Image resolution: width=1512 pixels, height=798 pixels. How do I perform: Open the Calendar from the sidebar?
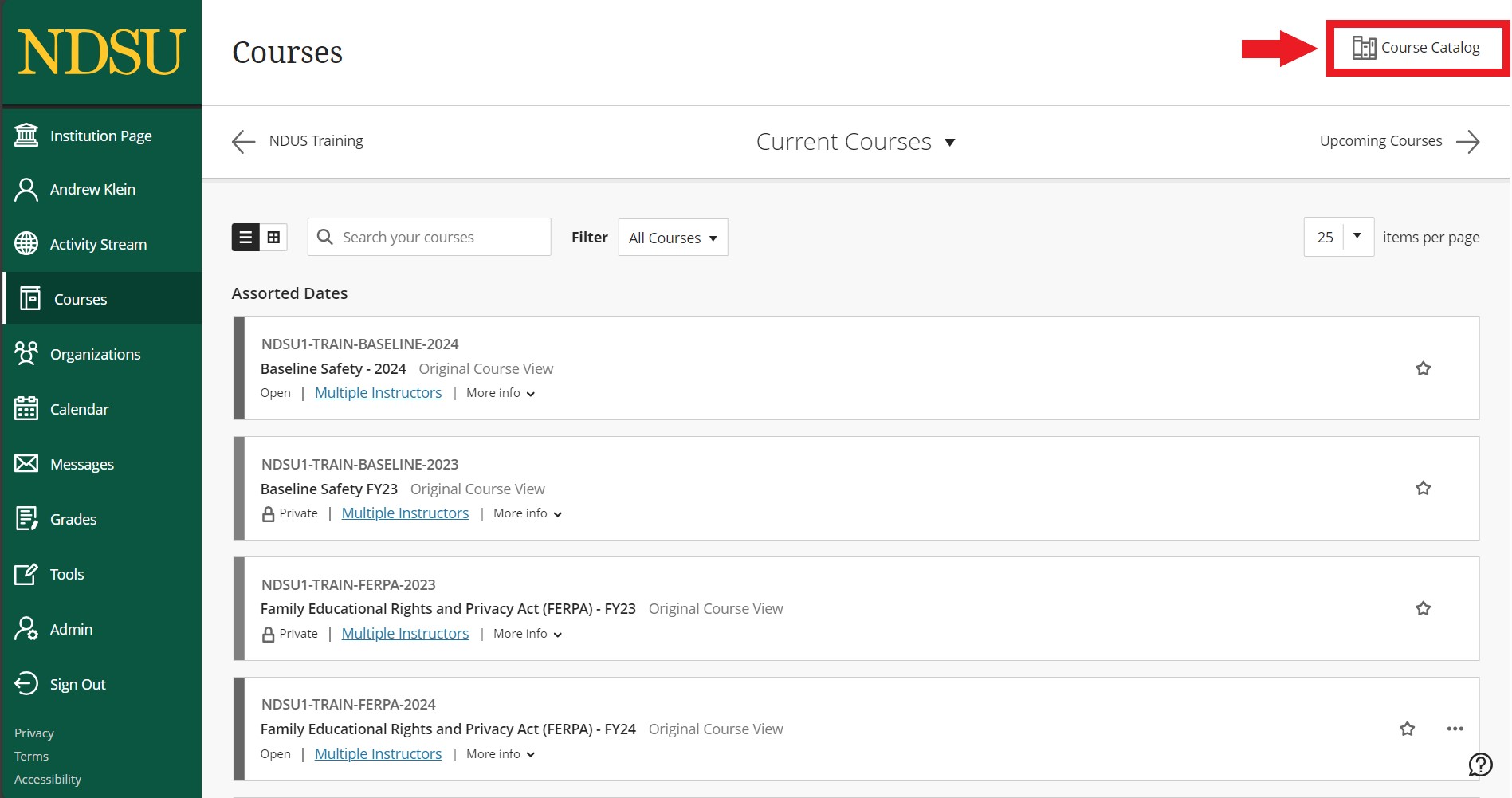click(79, 409)
